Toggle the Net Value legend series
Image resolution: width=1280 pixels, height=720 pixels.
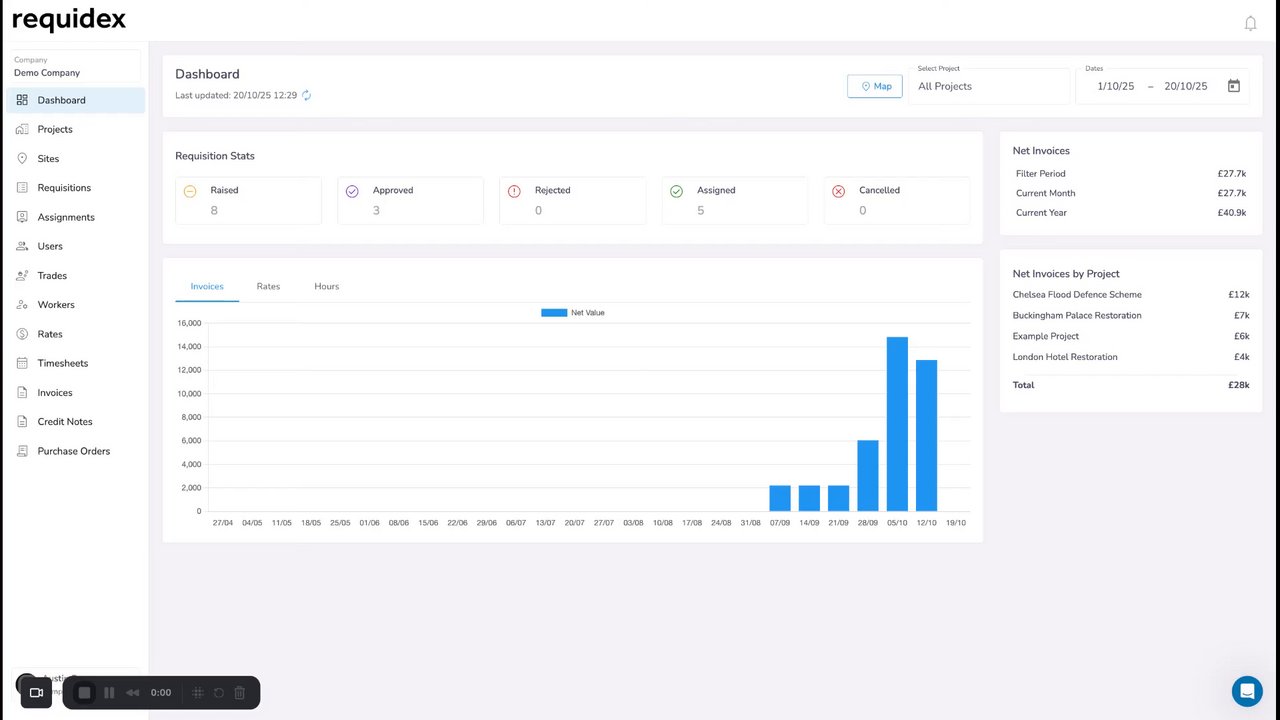(x=573, y=313)
